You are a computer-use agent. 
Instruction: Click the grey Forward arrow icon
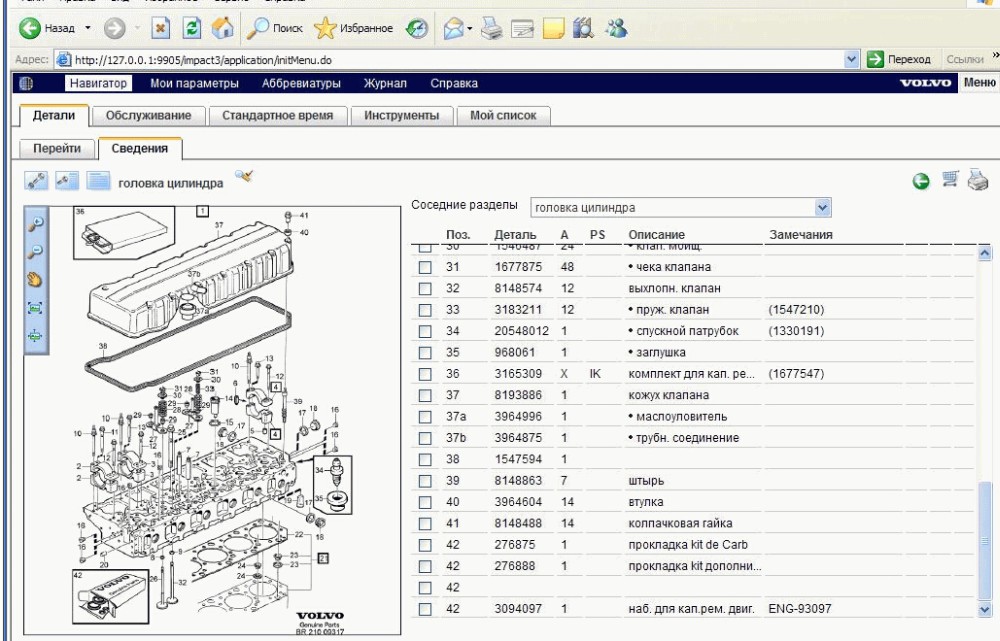click(x=115, y=28)
